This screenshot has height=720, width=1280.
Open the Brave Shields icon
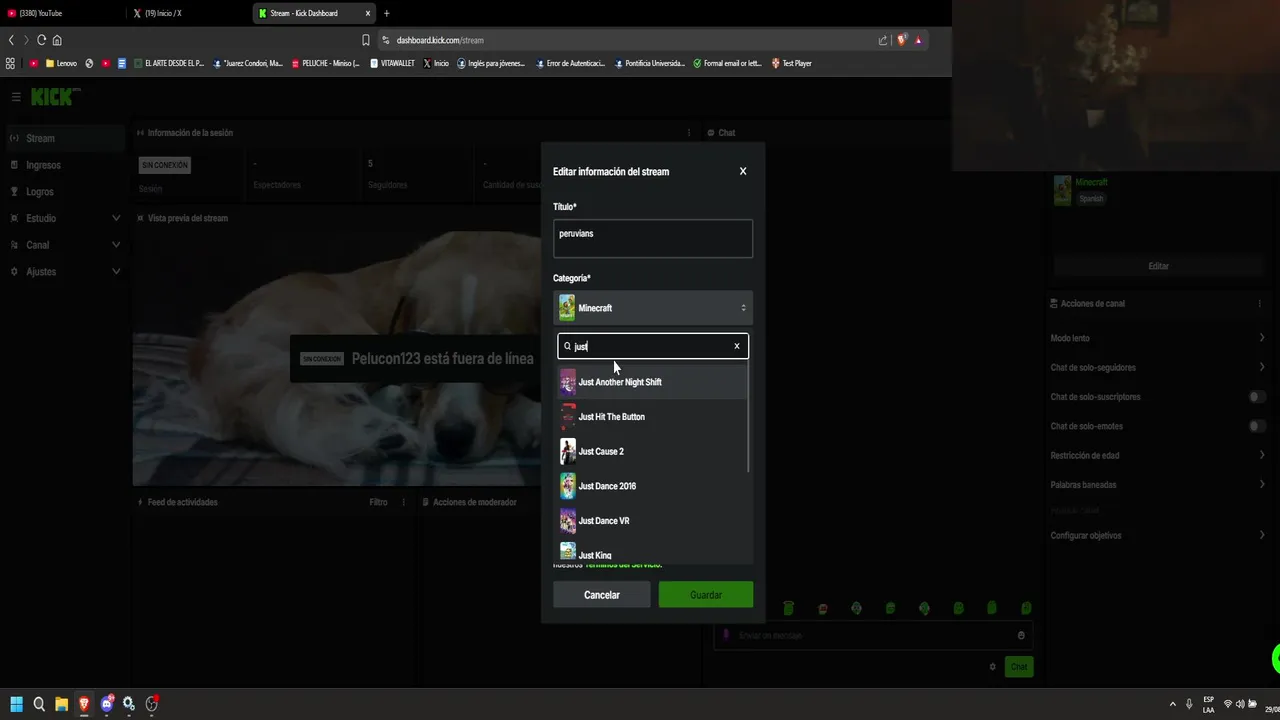[x=901, y=40]
